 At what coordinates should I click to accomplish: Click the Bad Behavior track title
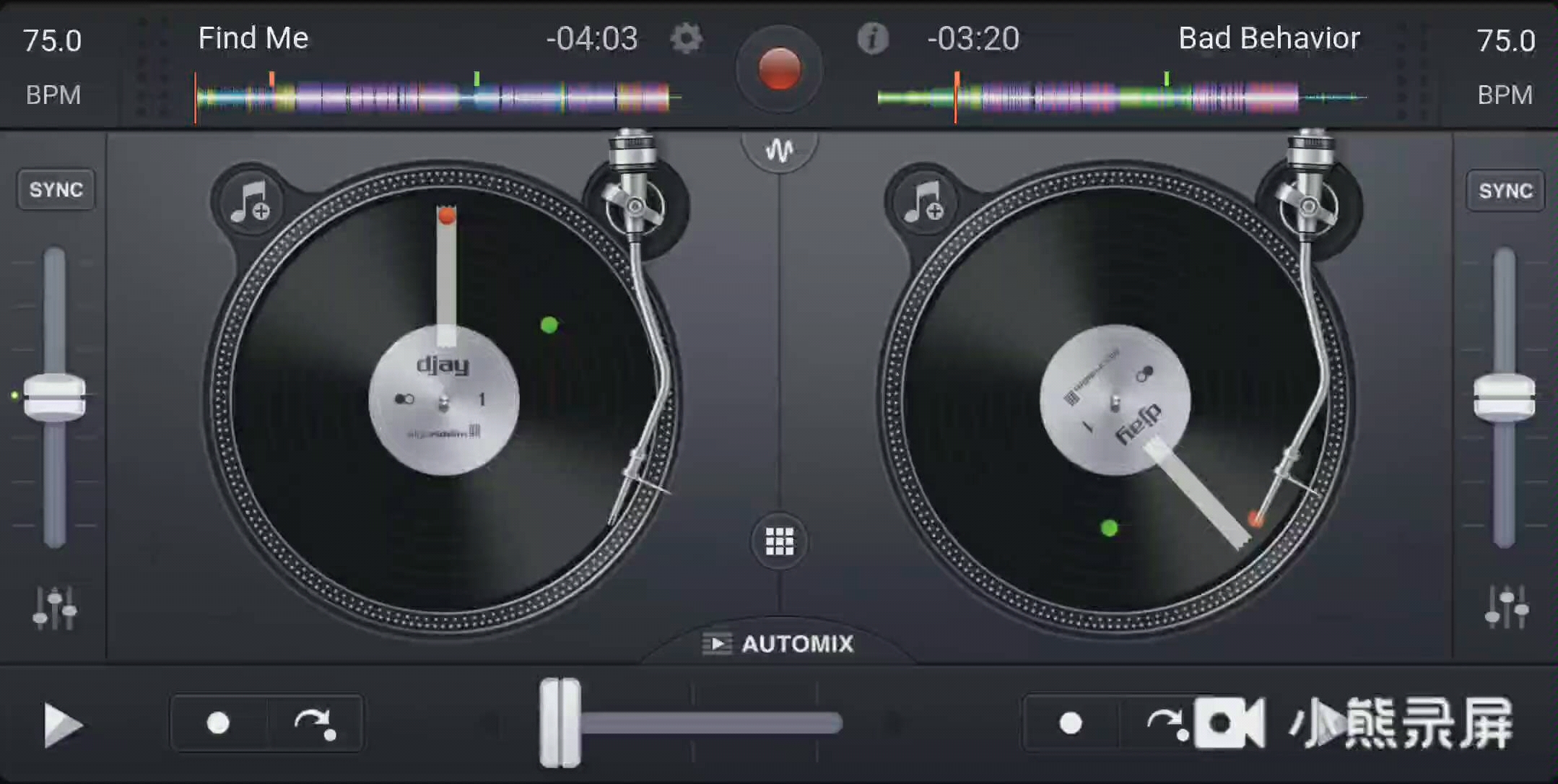[1269, 38]
